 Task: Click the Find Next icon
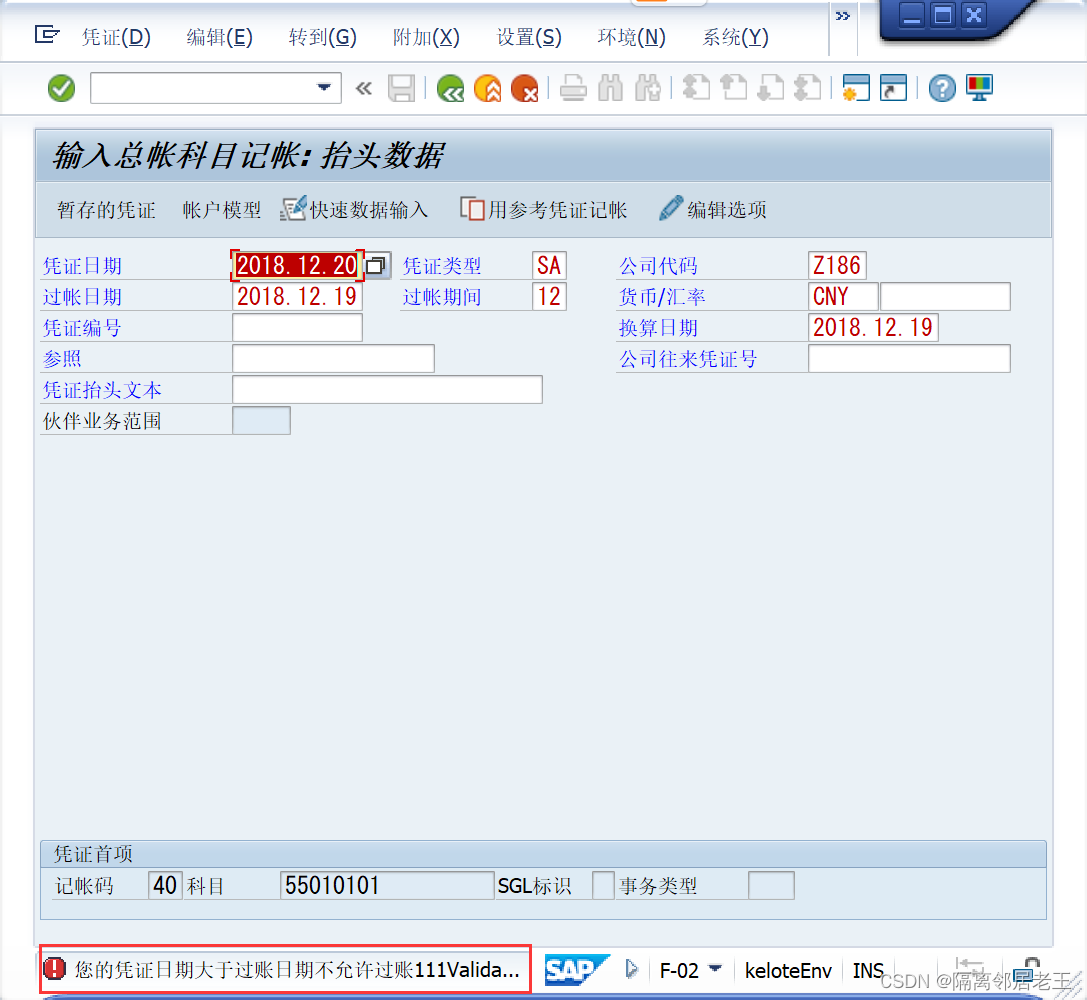(x=647, y=88)
